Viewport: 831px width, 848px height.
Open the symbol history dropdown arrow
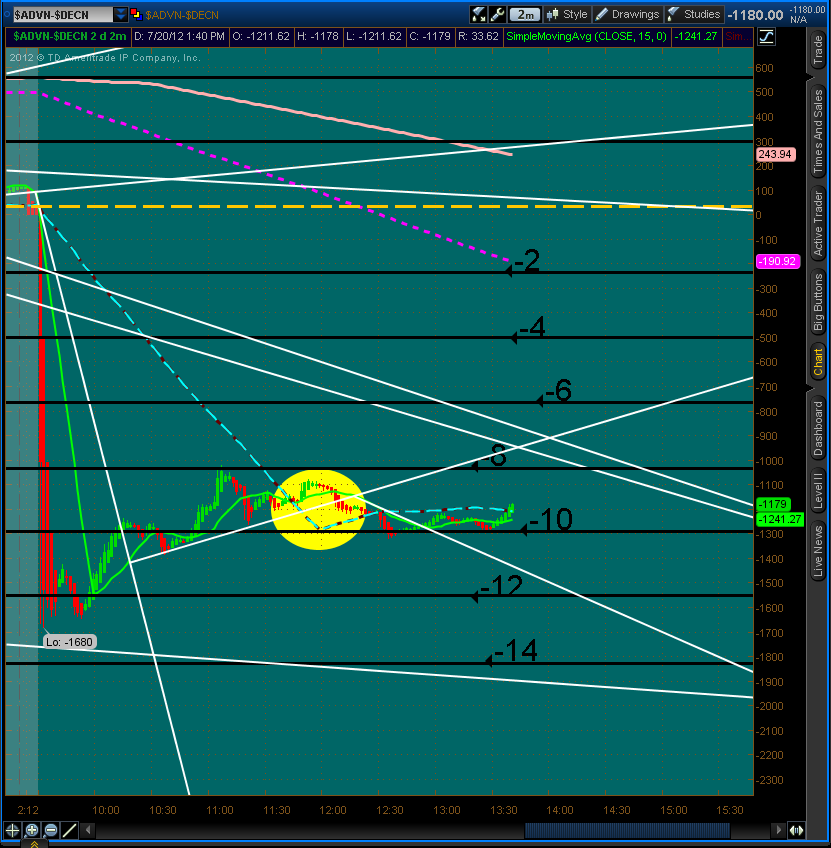[121, 15]
